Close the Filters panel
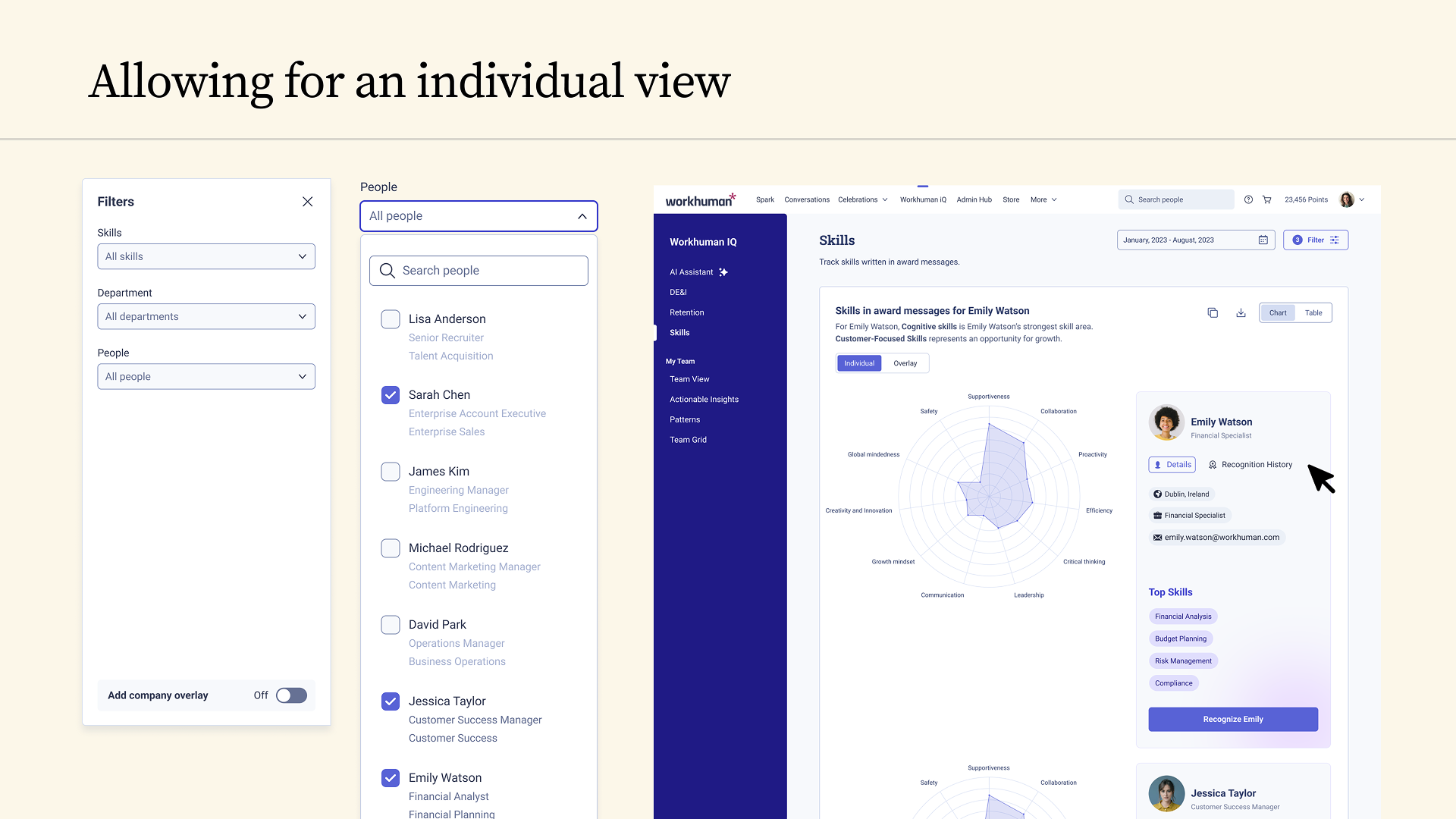The width and height of the screenshot is (1456, 819). click(307, 202)
